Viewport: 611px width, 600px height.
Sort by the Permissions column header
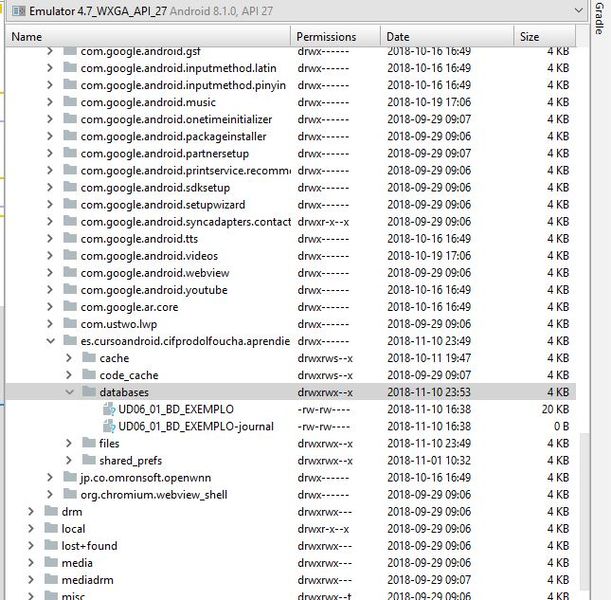[335, 37]
